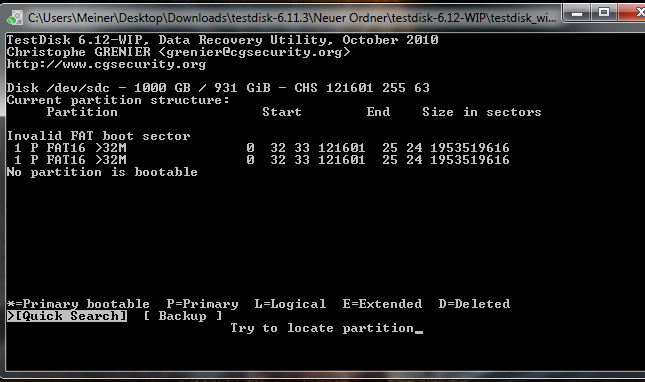Click the 'Partition' column header
Image resolution: width=645 pixels, height=382 pixels.
82,112
